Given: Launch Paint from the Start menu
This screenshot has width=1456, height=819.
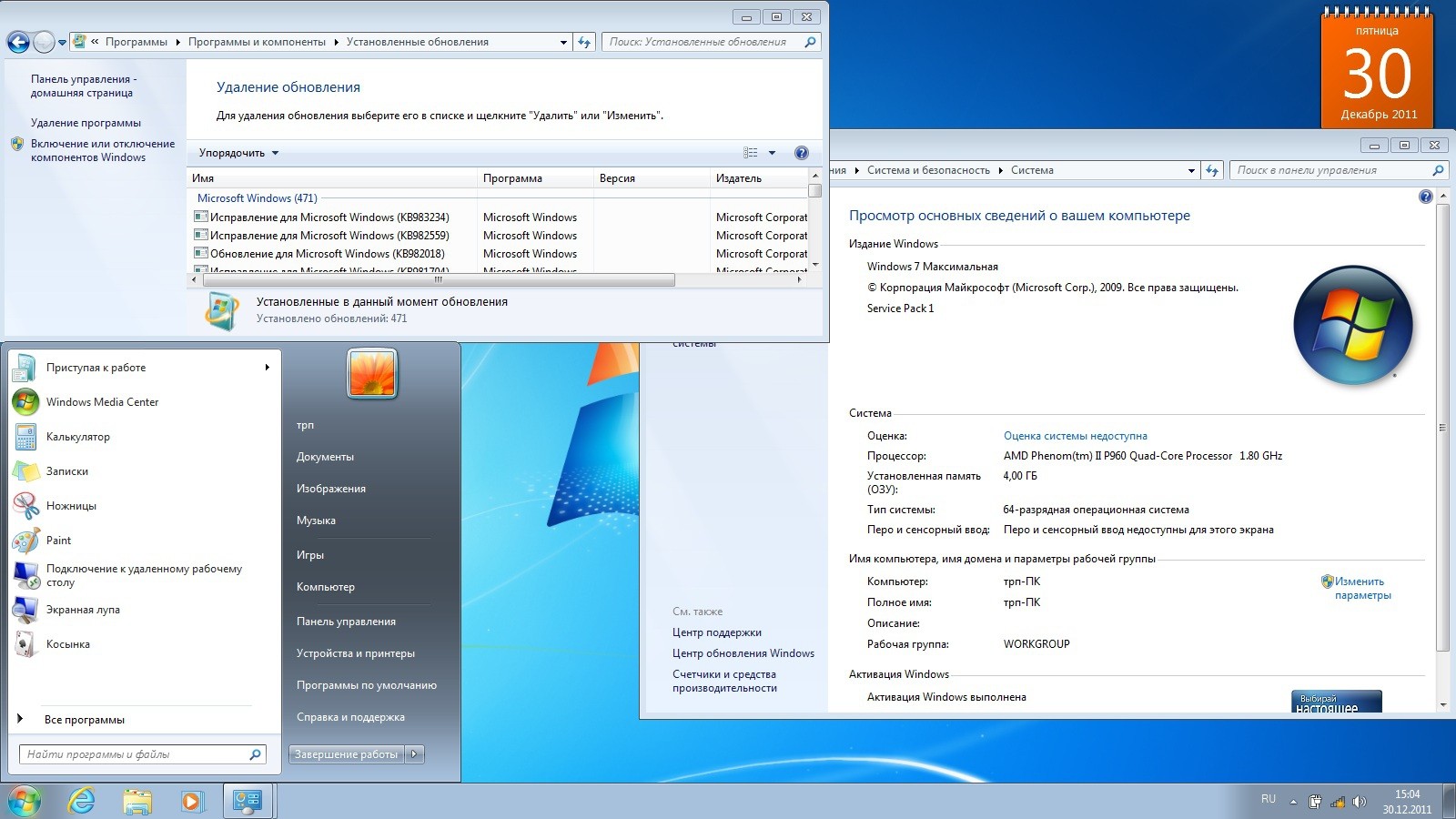Looking at the screenshot, I should (x=58, y=541).
